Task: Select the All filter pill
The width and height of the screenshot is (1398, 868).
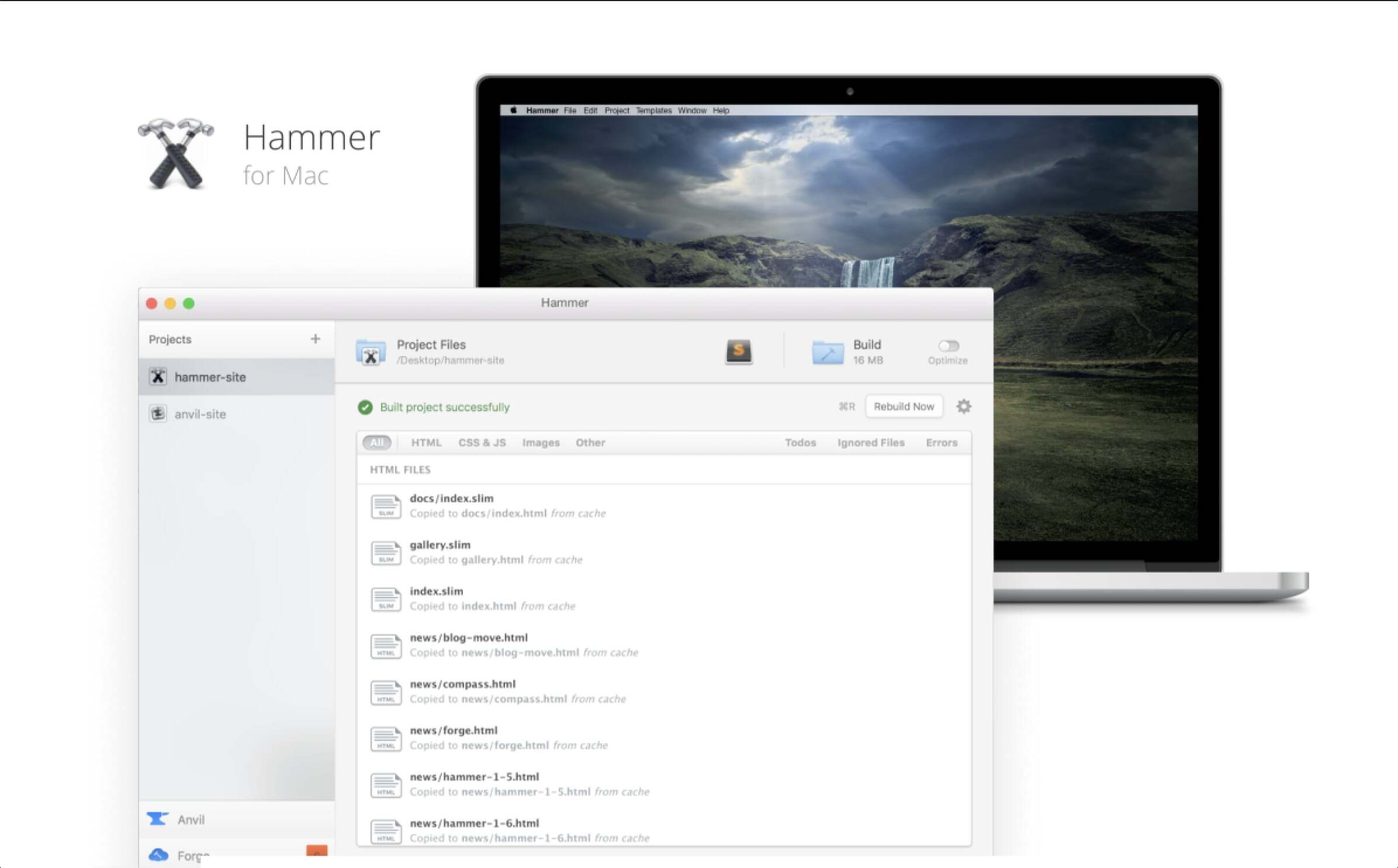Action: point(377,442)
